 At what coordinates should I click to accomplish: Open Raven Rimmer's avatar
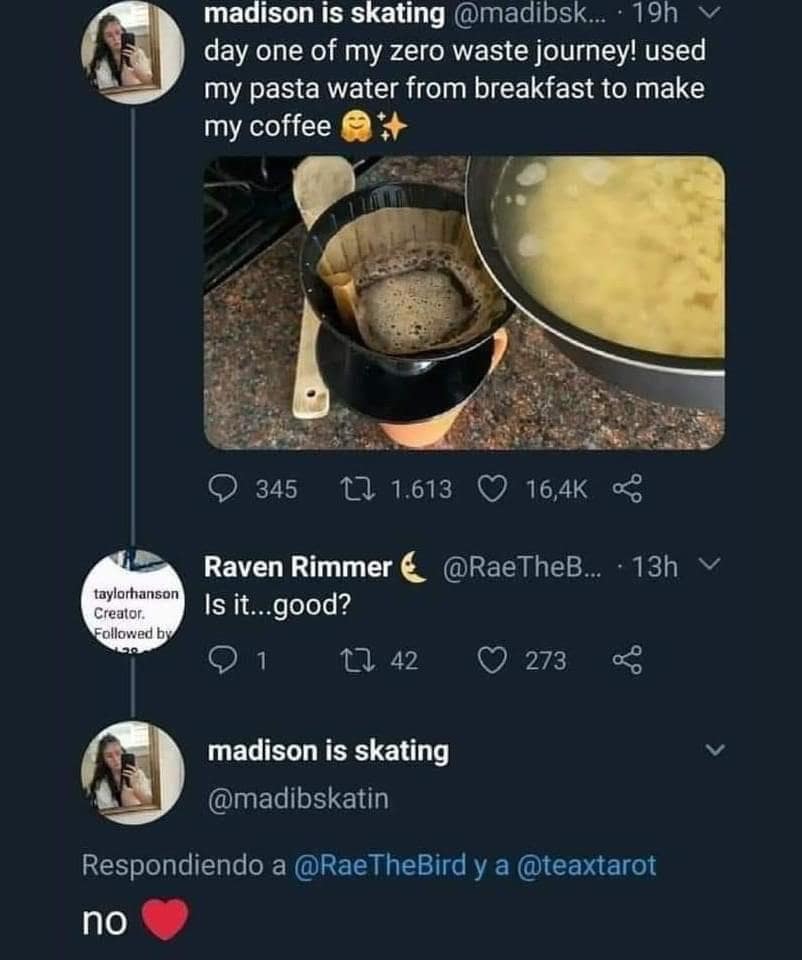(x=132, y=599)
